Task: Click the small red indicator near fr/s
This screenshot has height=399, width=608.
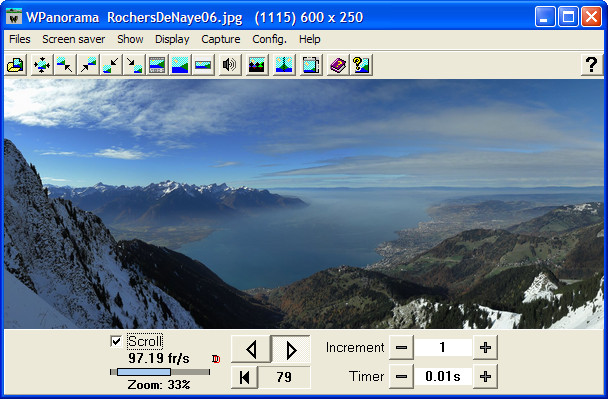Action: 216,359
